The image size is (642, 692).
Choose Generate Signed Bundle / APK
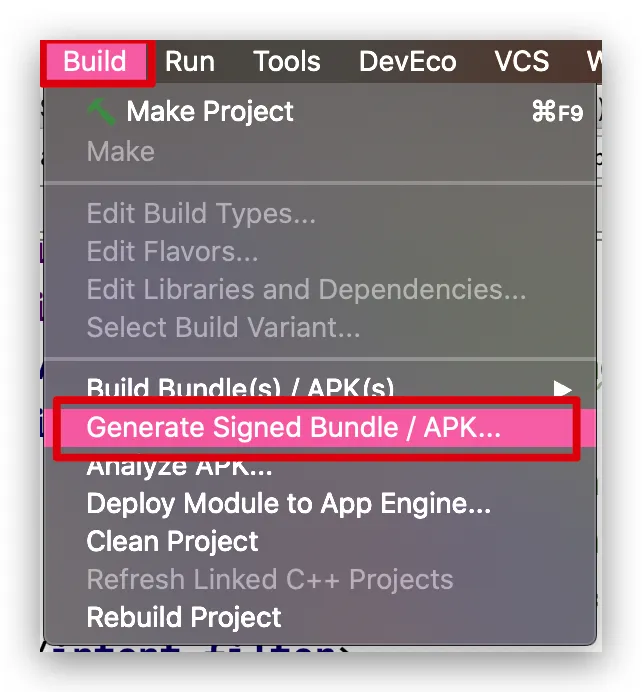[x=320, y=428]
